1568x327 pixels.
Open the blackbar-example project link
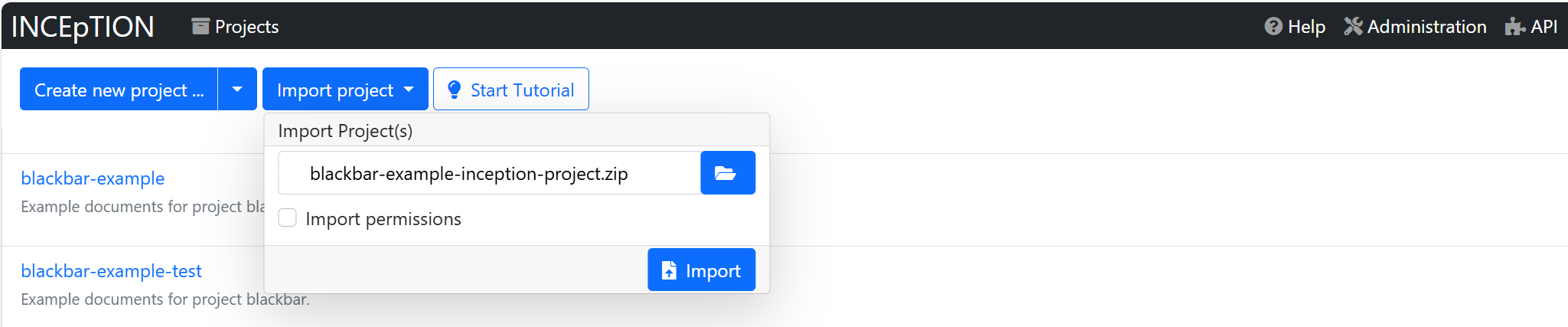tap(93, 178)
